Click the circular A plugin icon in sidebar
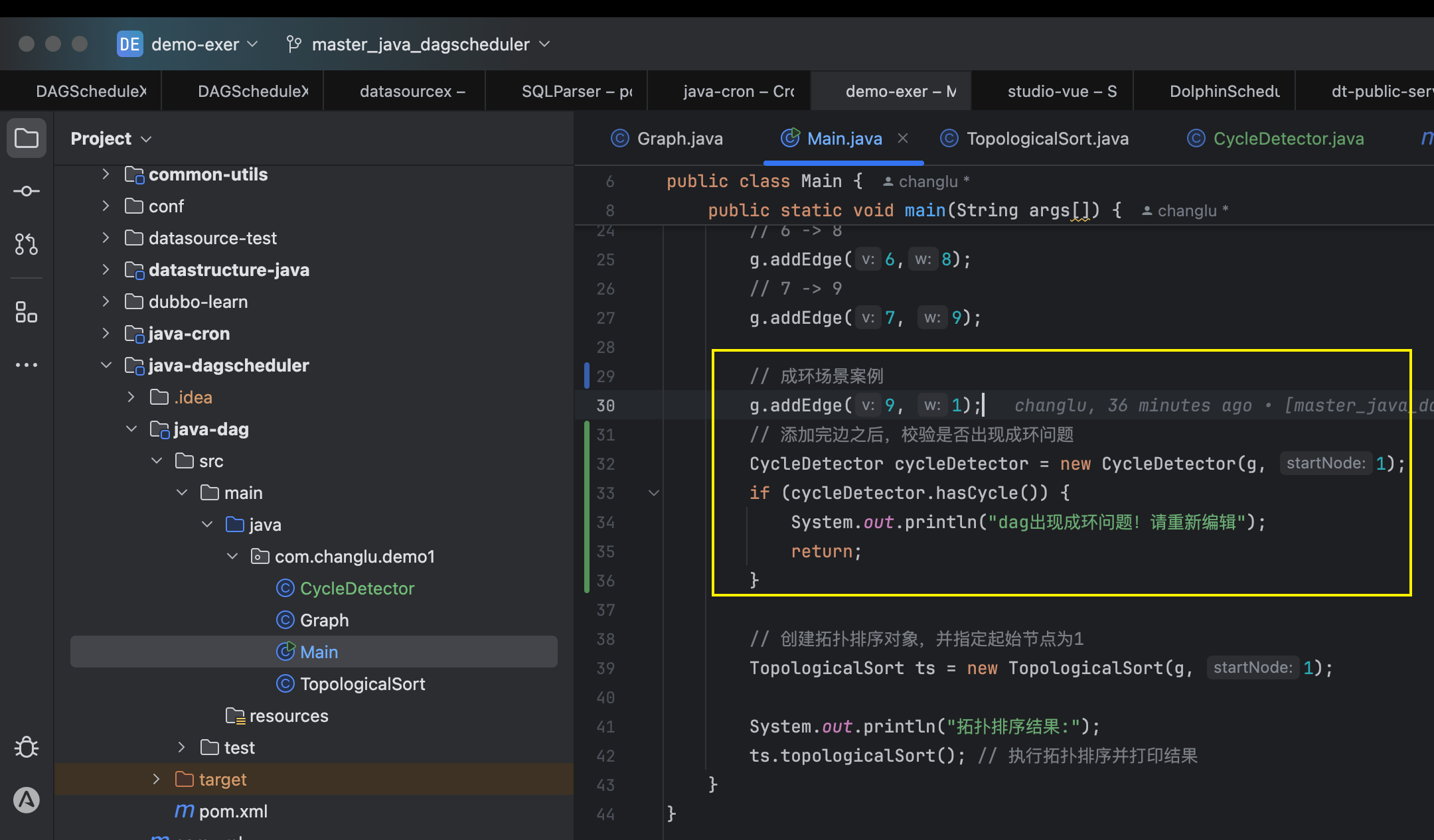This screenshot has height=840, width=1434. coord(27,800)
